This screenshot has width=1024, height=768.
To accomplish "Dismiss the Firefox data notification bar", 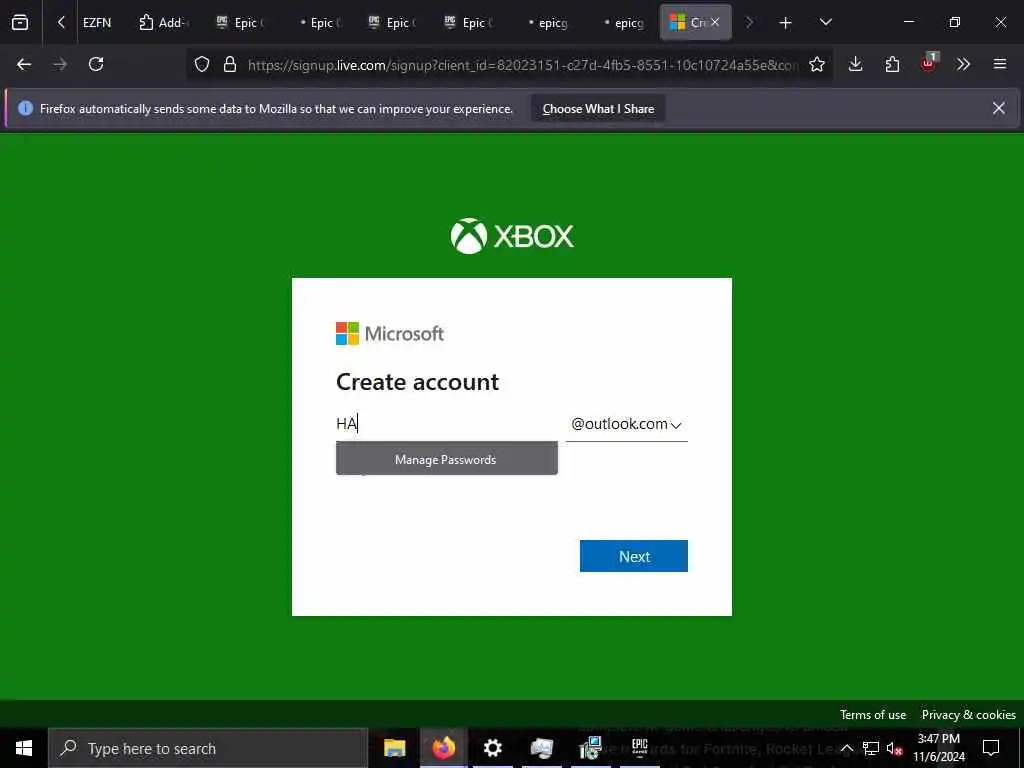I will coord(999,108).
